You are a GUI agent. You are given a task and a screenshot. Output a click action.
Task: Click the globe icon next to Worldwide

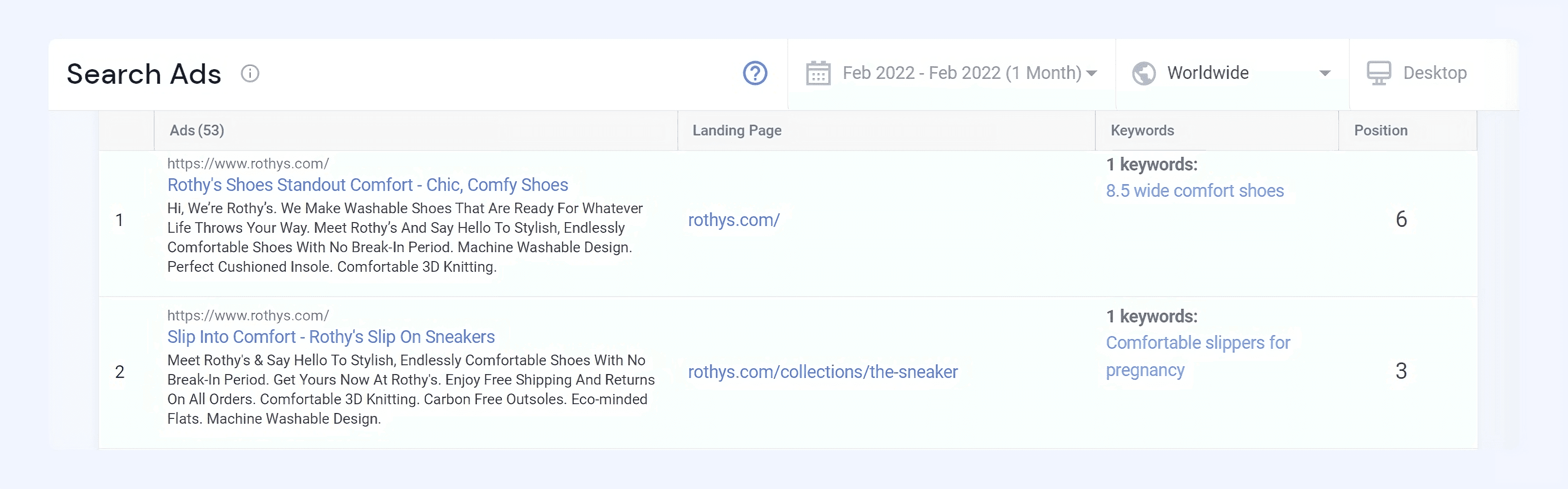point(1144,74)
